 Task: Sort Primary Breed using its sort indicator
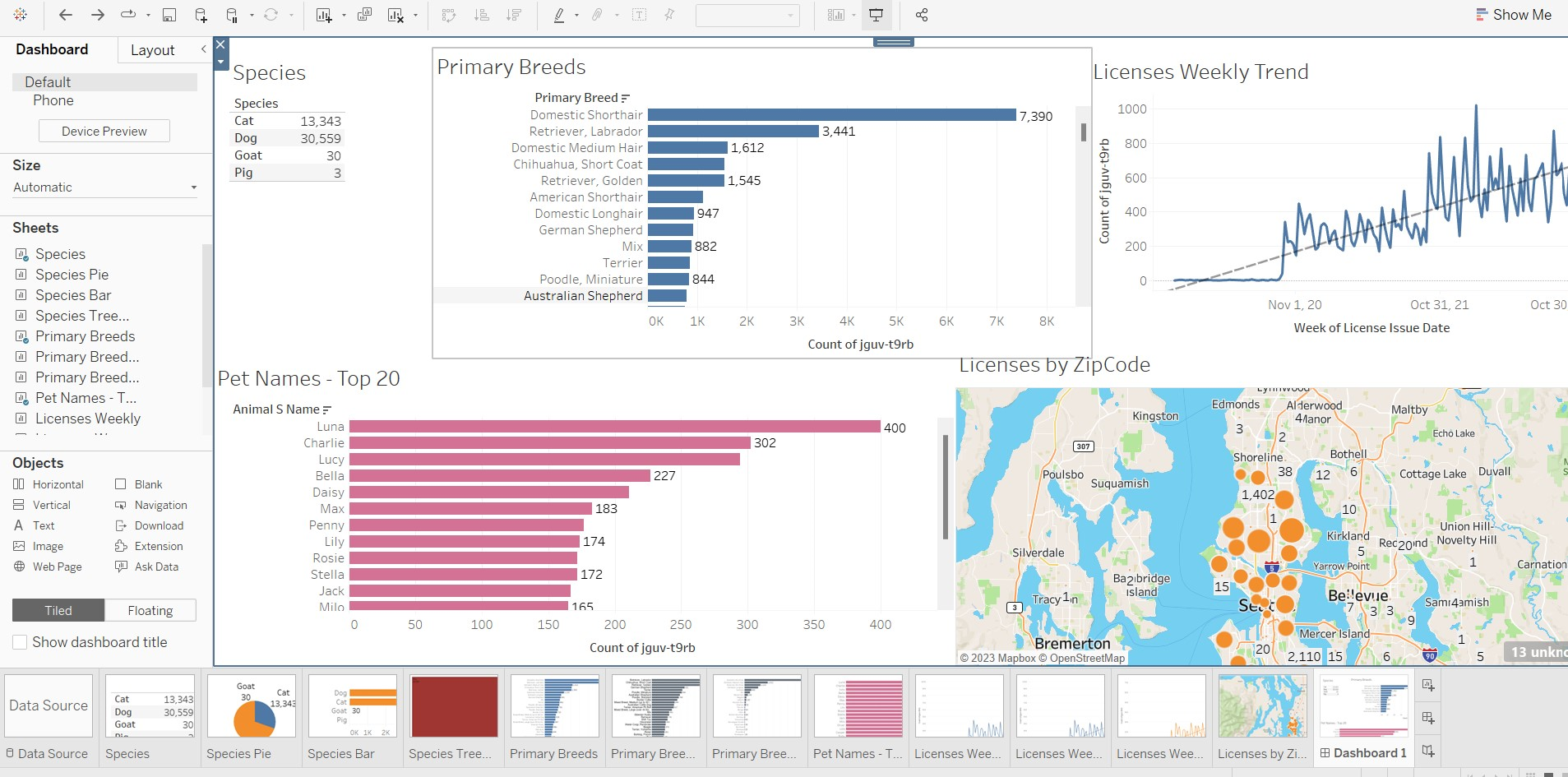pos(626,97)
